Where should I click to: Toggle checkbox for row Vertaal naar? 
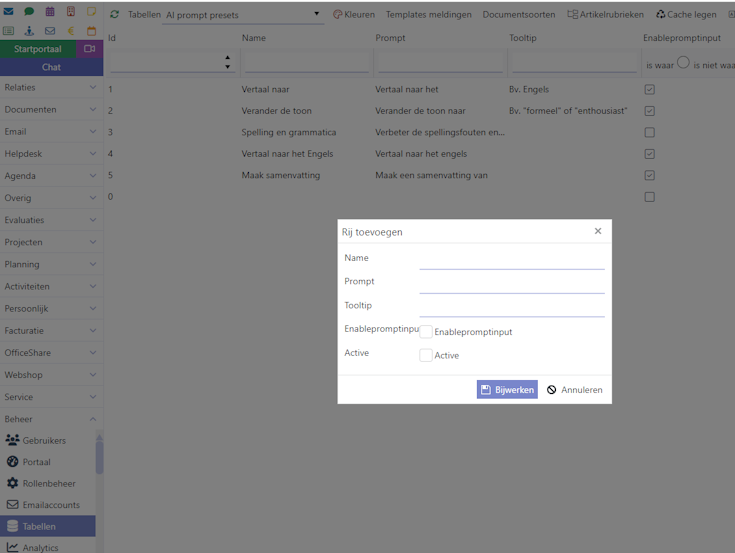649,90
